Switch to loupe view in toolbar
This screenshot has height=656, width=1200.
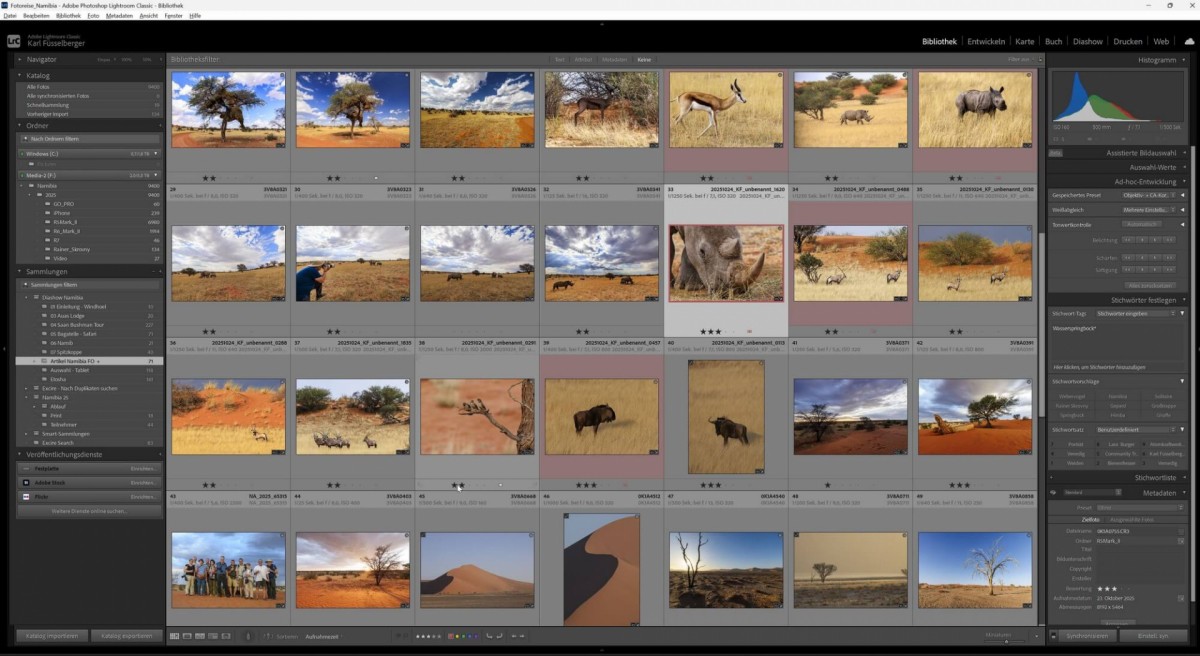[188, 636]
